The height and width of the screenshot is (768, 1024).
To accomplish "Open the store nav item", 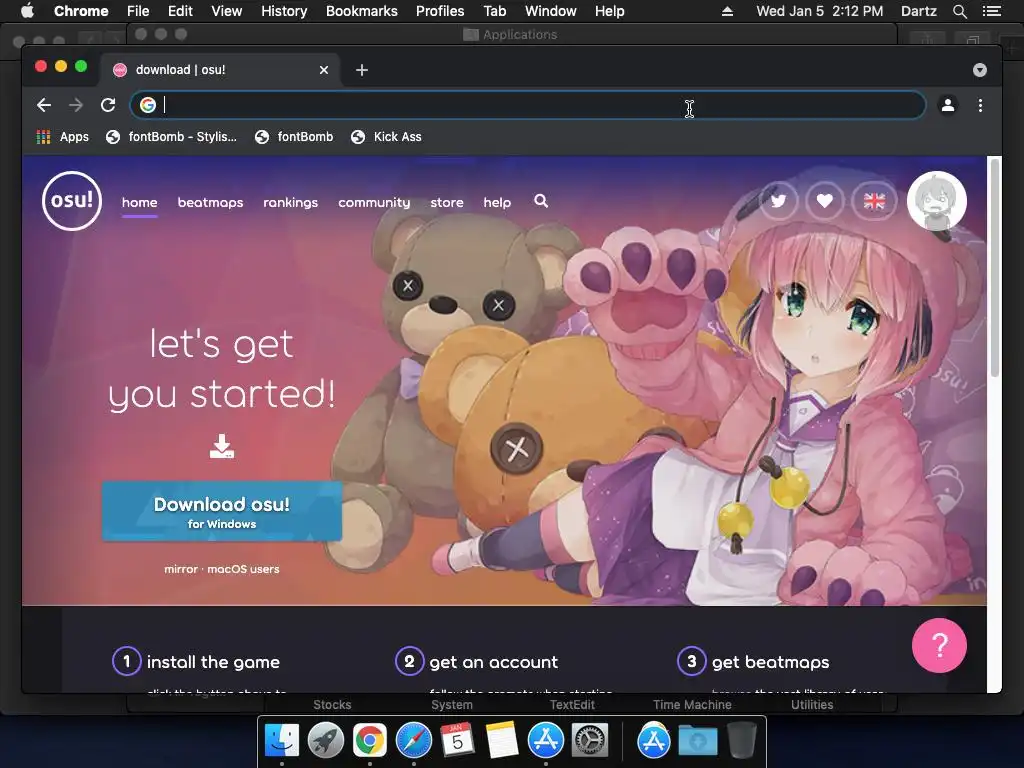I will (447, 202).
